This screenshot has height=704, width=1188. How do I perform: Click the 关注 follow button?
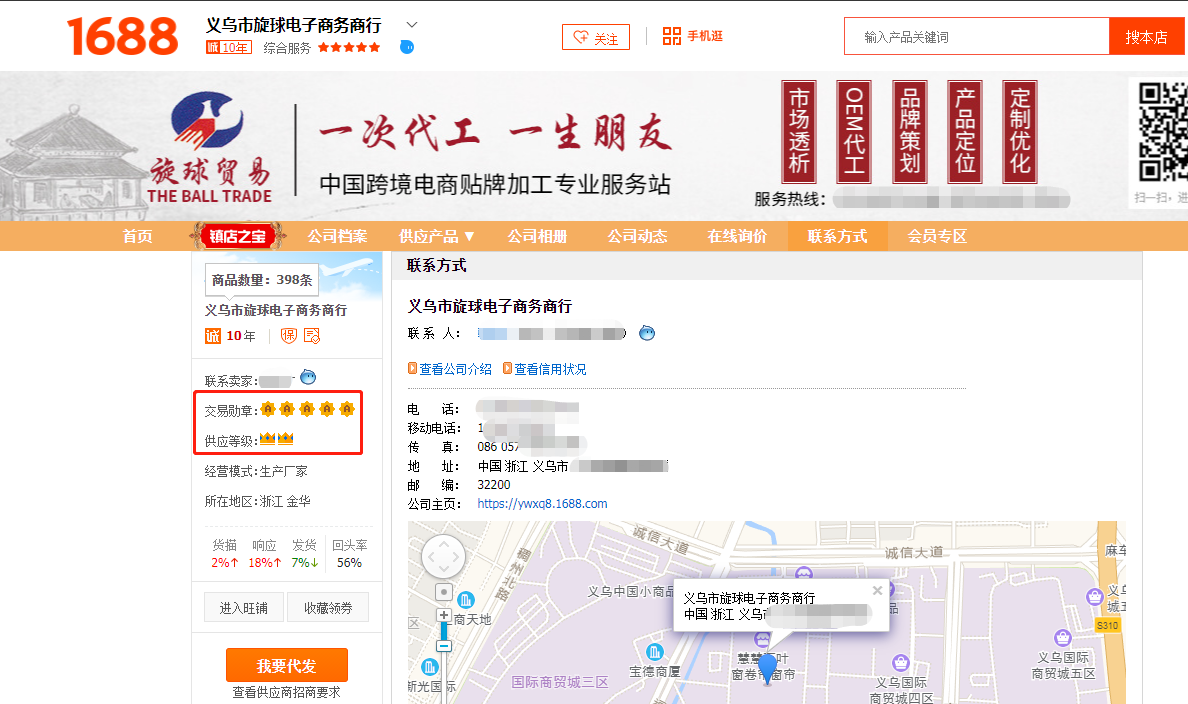coord(596,37)
